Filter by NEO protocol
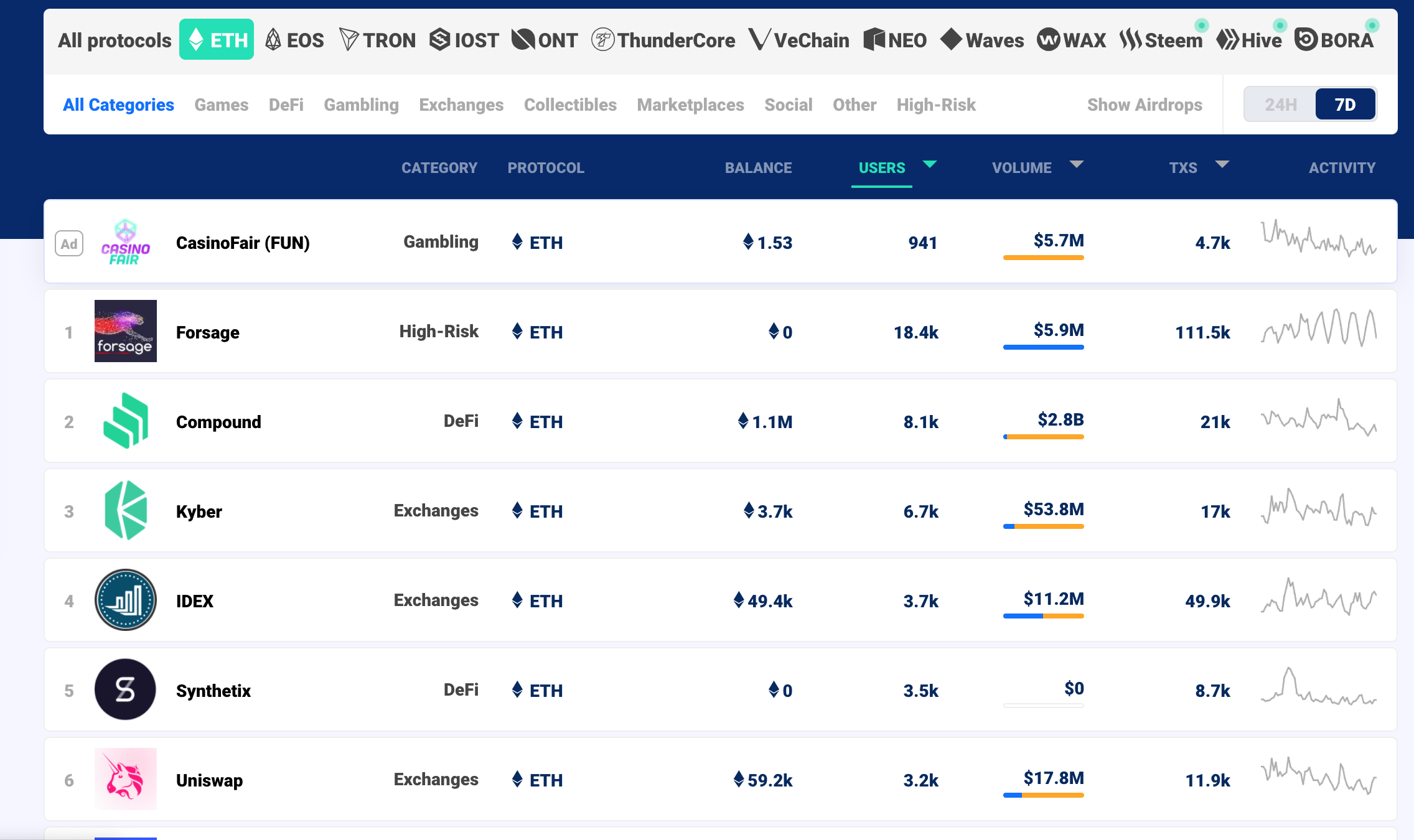The image size is (1414, 840). (x=895, y=40)
